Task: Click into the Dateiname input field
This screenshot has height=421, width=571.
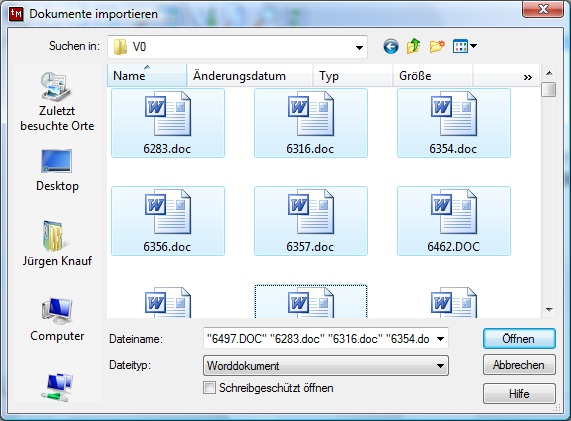Action: click(319, 339)
